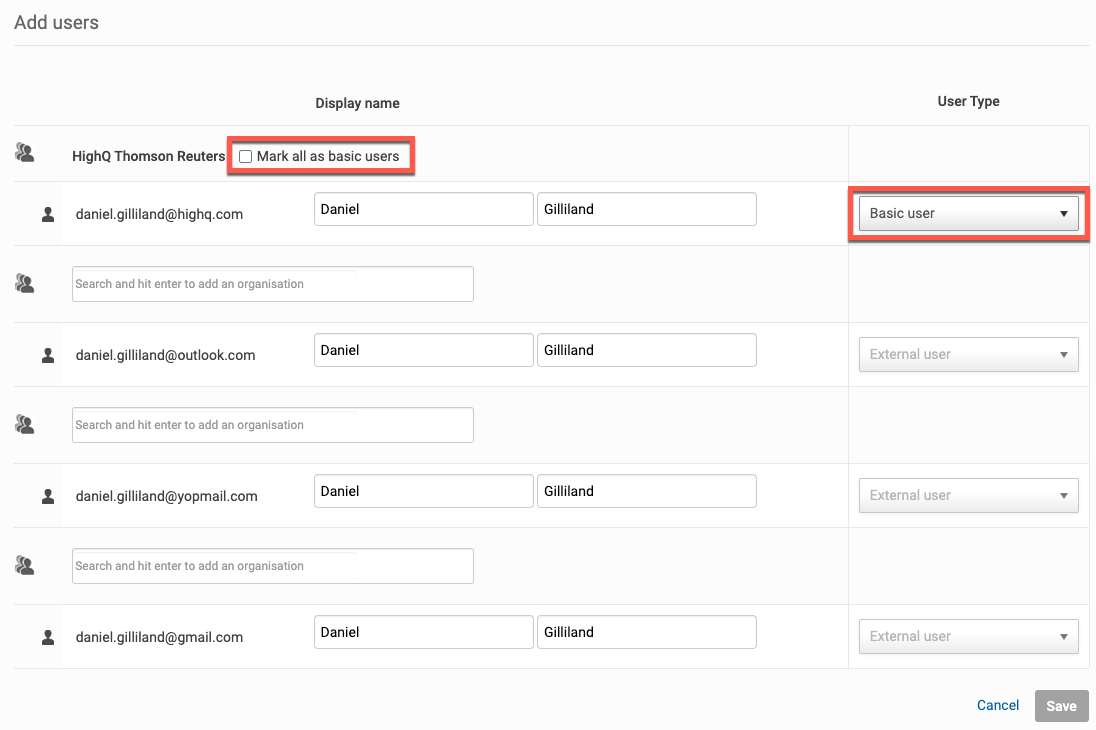Screen dimensions: 1096x730
Task: Open the user type dropdown for gmail.com user
Action: coord(968,636)
